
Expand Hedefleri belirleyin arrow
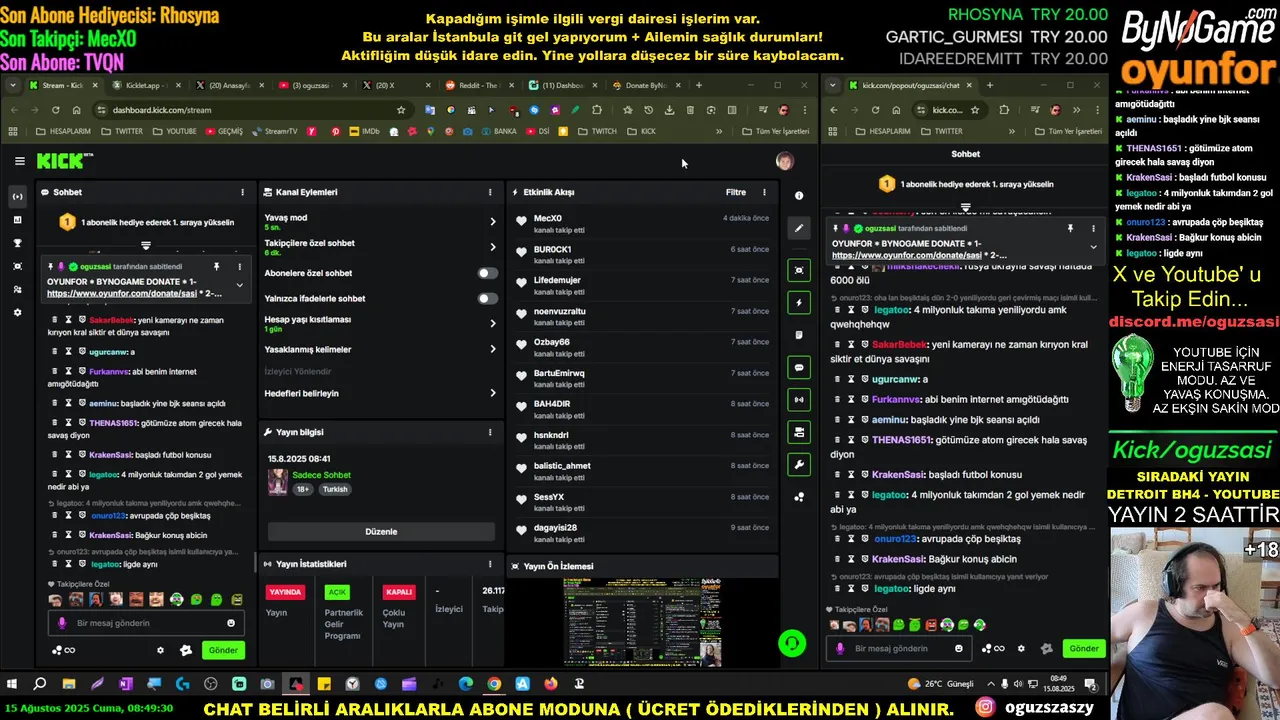coord(492,393)
